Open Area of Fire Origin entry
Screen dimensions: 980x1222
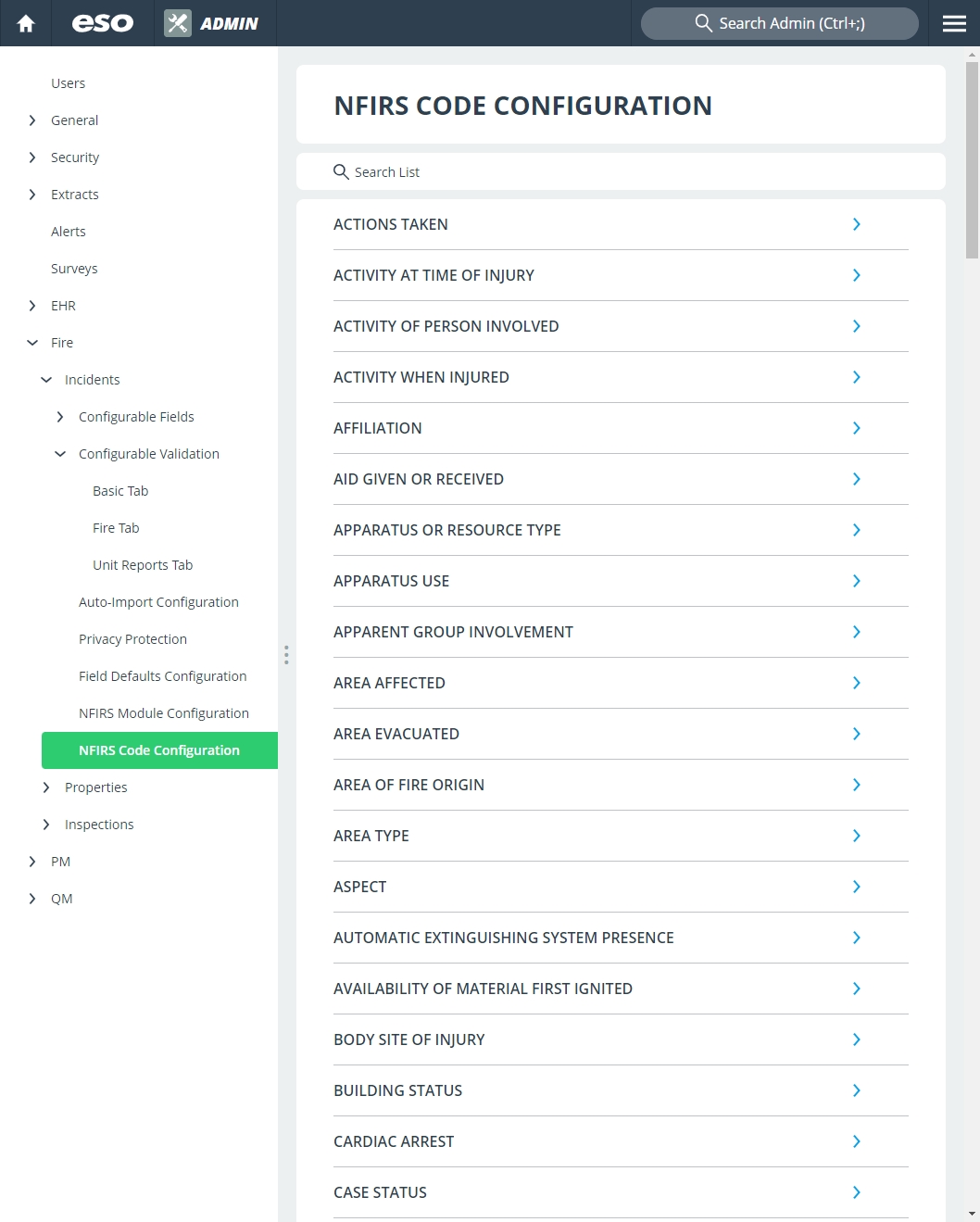tap(621, 785)
